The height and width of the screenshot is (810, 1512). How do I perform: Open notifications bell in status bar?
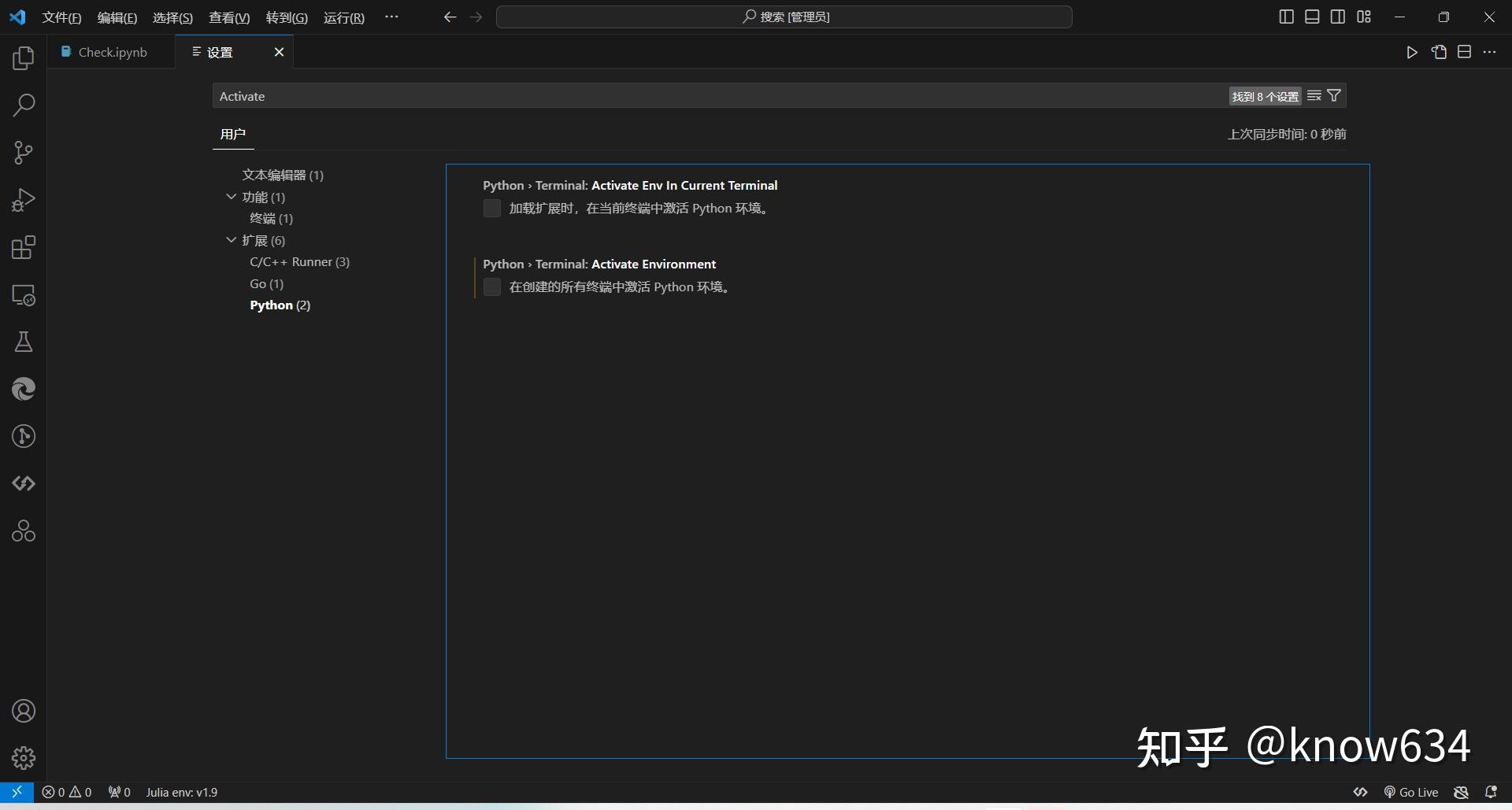[x=1491, y=792]
